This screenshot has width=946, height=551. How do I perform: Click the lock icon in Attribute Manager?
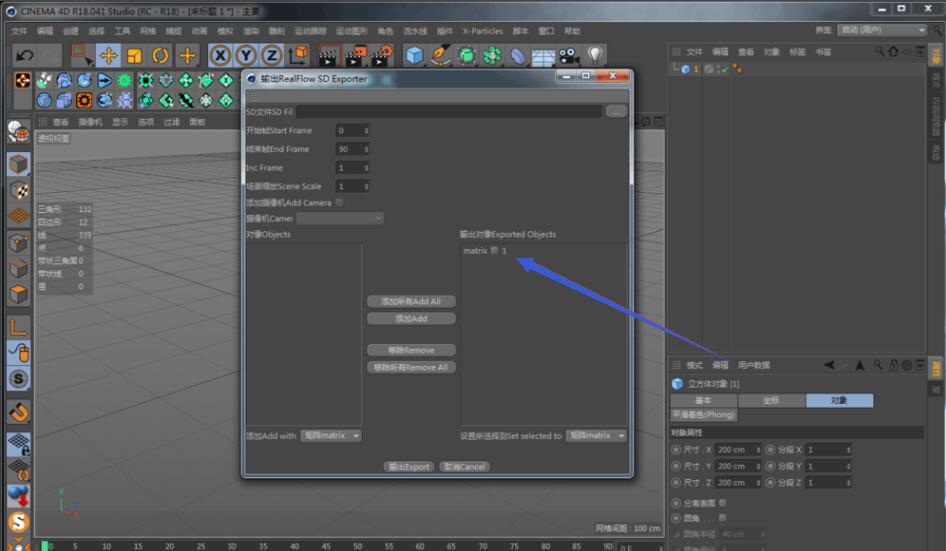point(894,365)
